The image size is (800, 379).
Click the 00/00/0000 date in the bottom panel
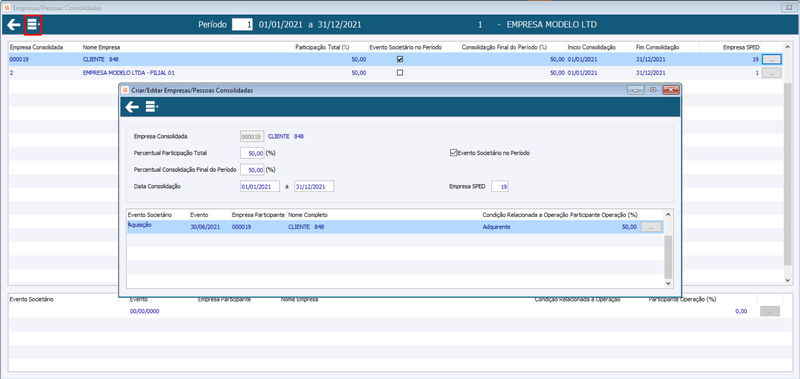coord(144,311)
